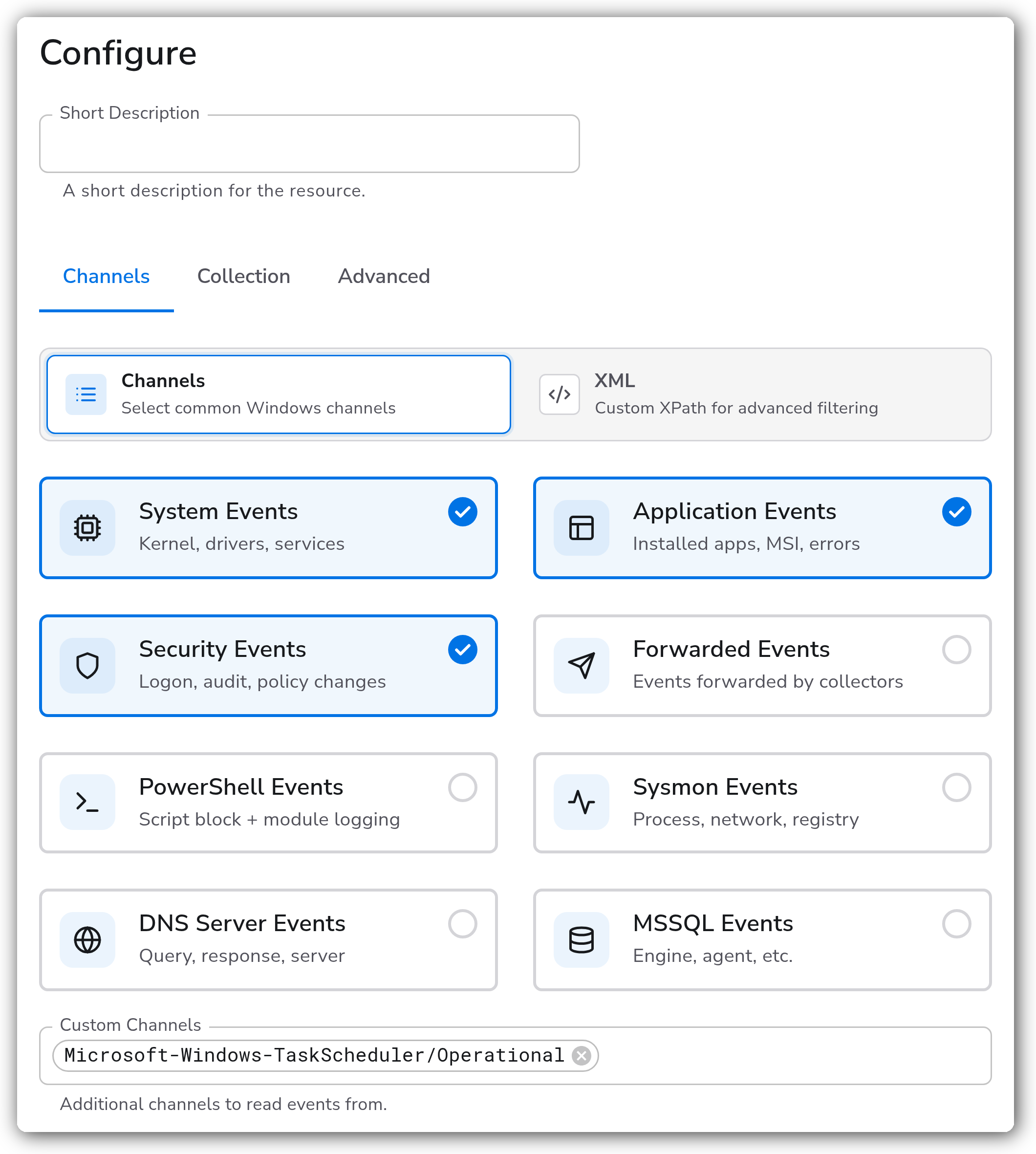Open the Advanced tab
The height and width of the screenshot is (1154, 1036).
(x=384, y=277)
